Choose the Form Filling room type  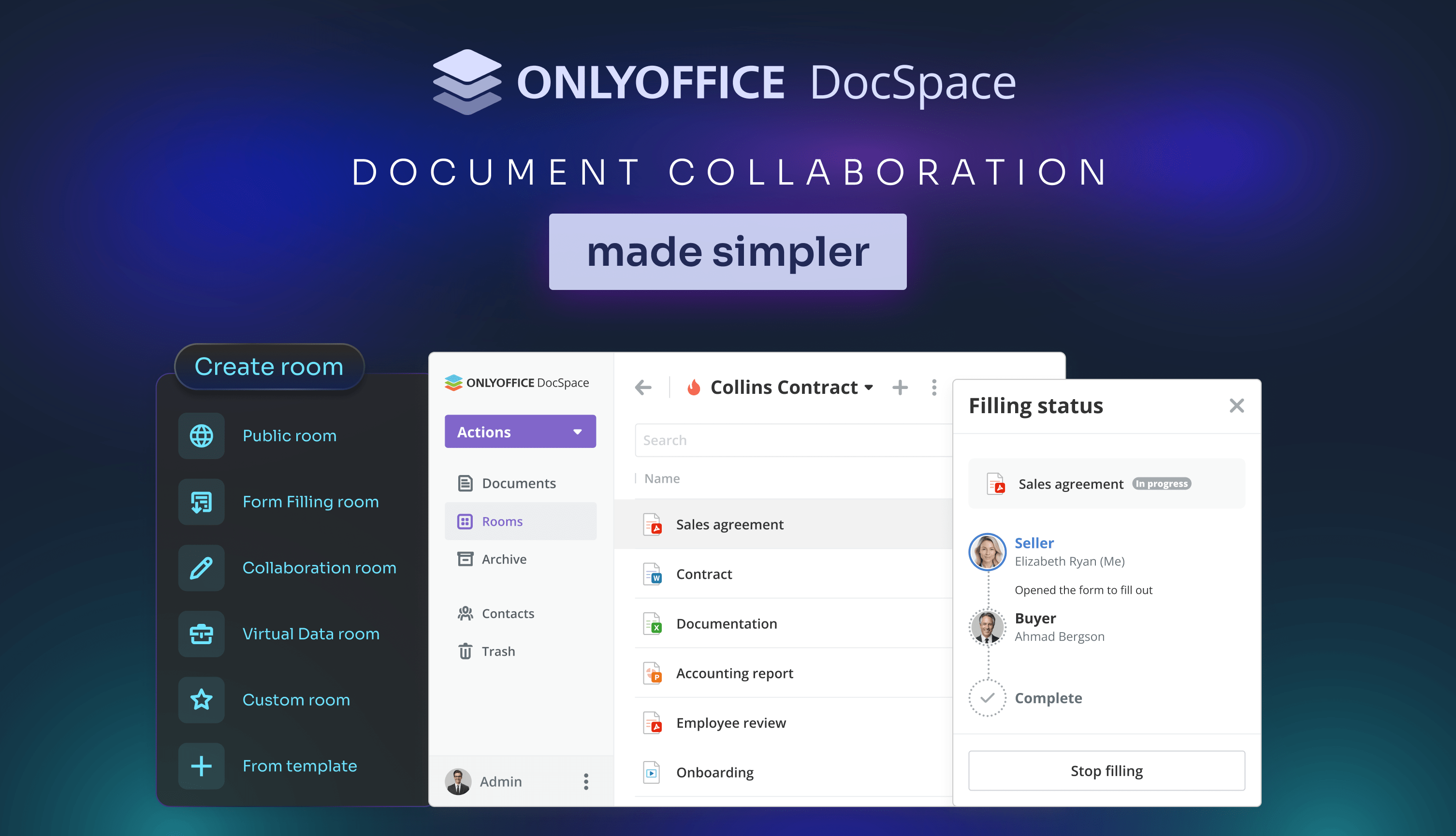311,501
